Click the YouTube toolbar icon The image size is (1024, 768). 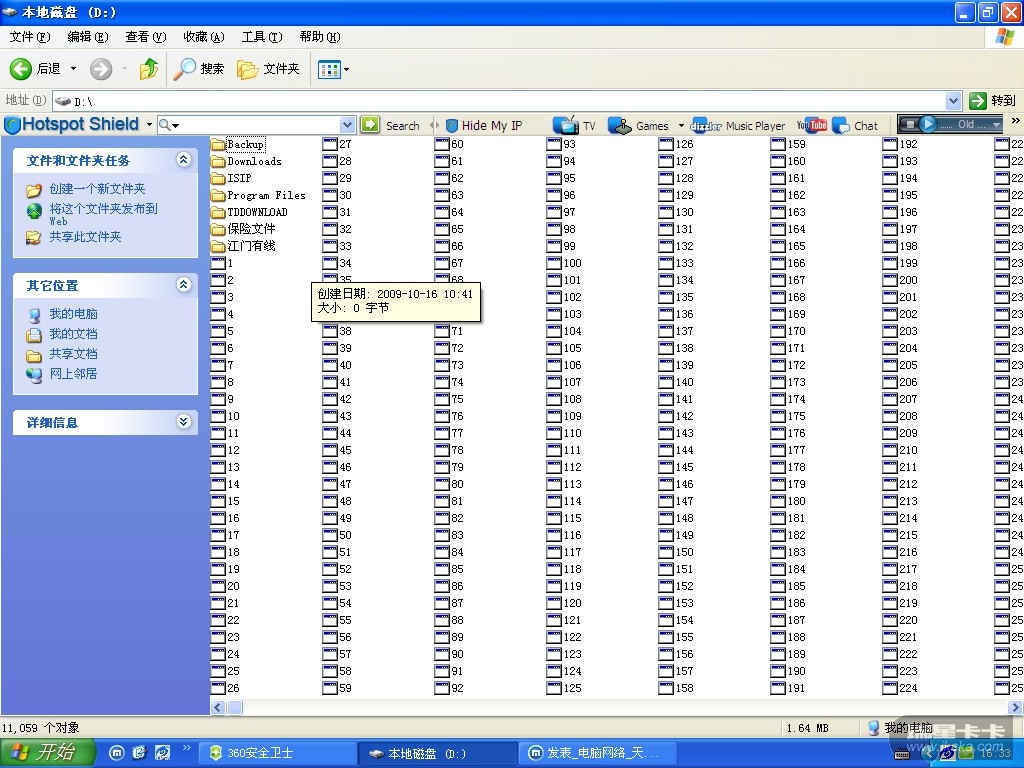coord(812,125)
